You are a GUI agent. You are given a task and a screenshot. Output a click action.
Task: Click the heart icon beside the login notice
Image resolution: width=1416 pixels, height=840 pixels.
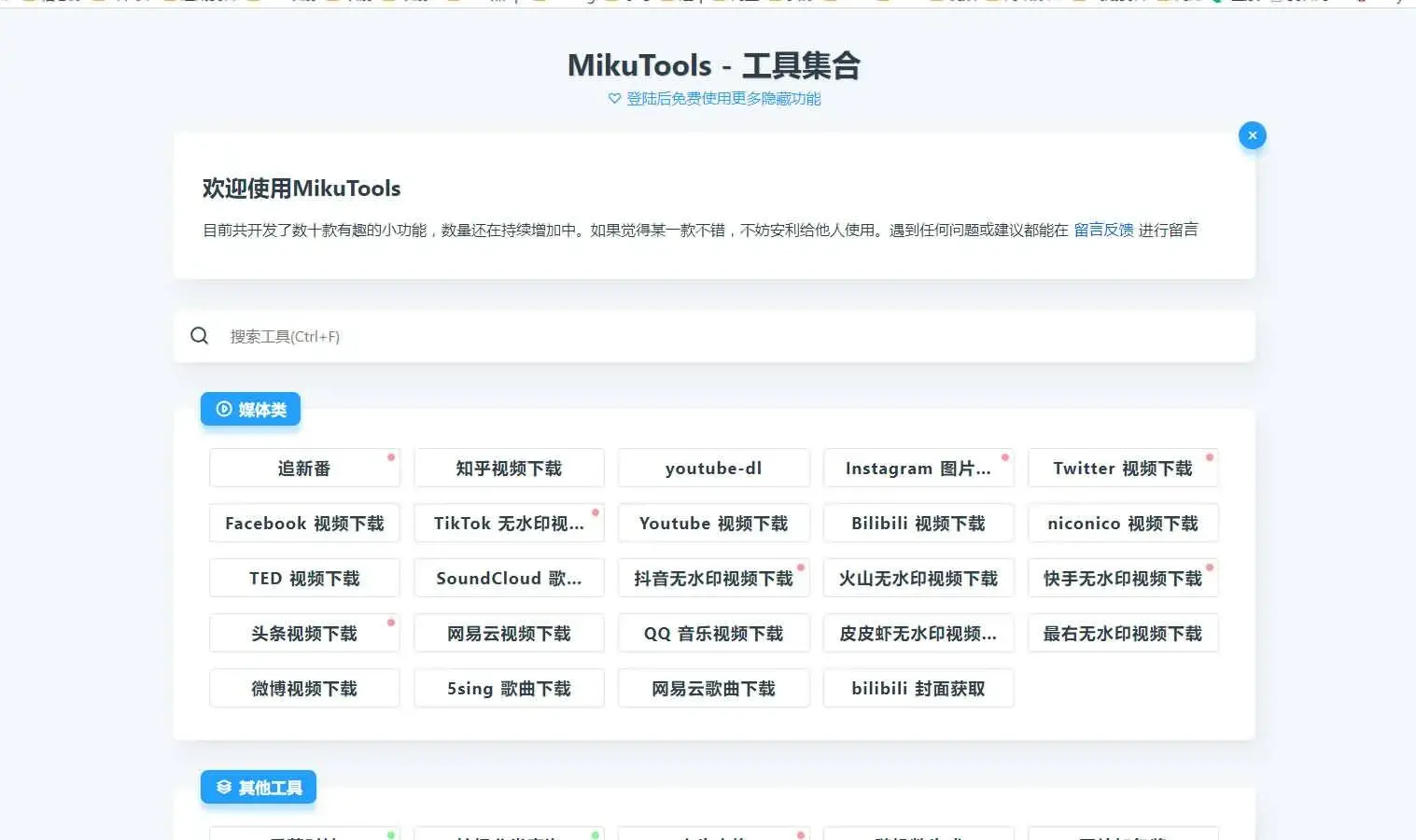pyautogui.click(x=614, y=99)
